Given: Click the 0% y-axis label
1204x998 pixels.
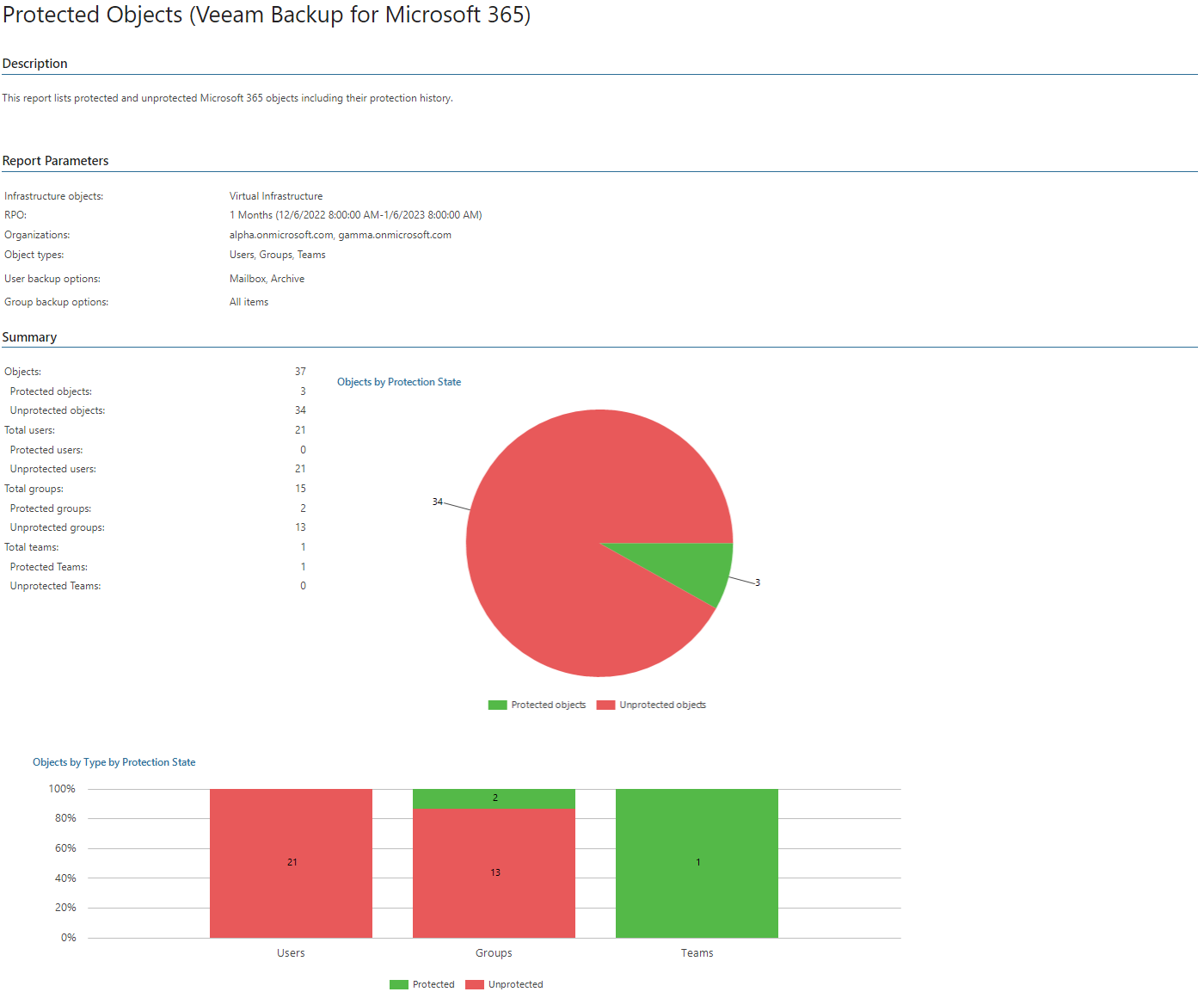Looking at the screenshot, I should [x=69, y=938].
